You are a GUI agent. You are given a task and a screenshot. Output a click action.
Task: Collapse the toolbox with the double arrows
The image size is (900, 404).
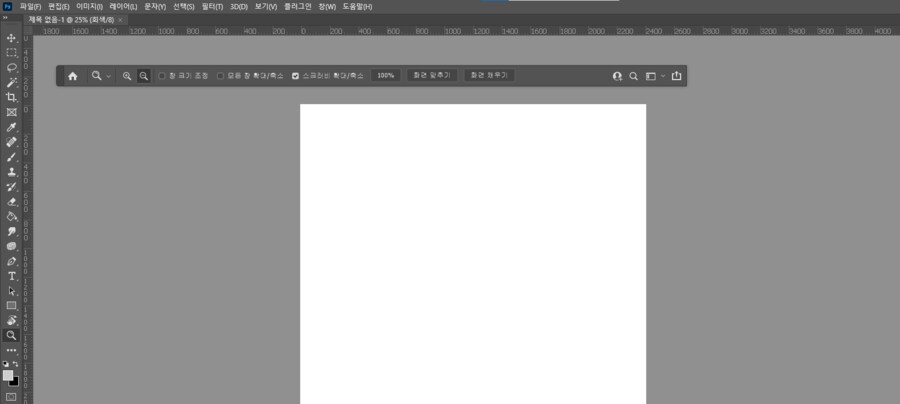pyautogui.click(x=5, y=18)
